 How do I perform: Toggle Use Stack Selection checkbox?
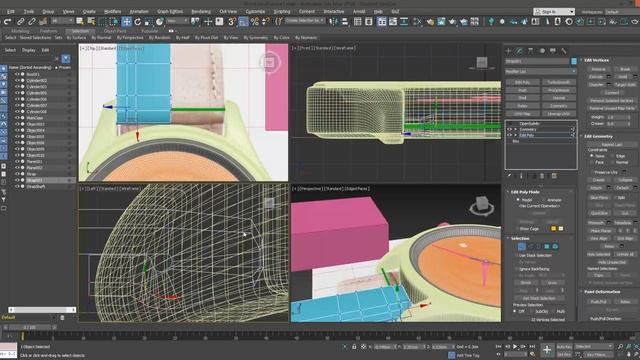click(517, 256)
